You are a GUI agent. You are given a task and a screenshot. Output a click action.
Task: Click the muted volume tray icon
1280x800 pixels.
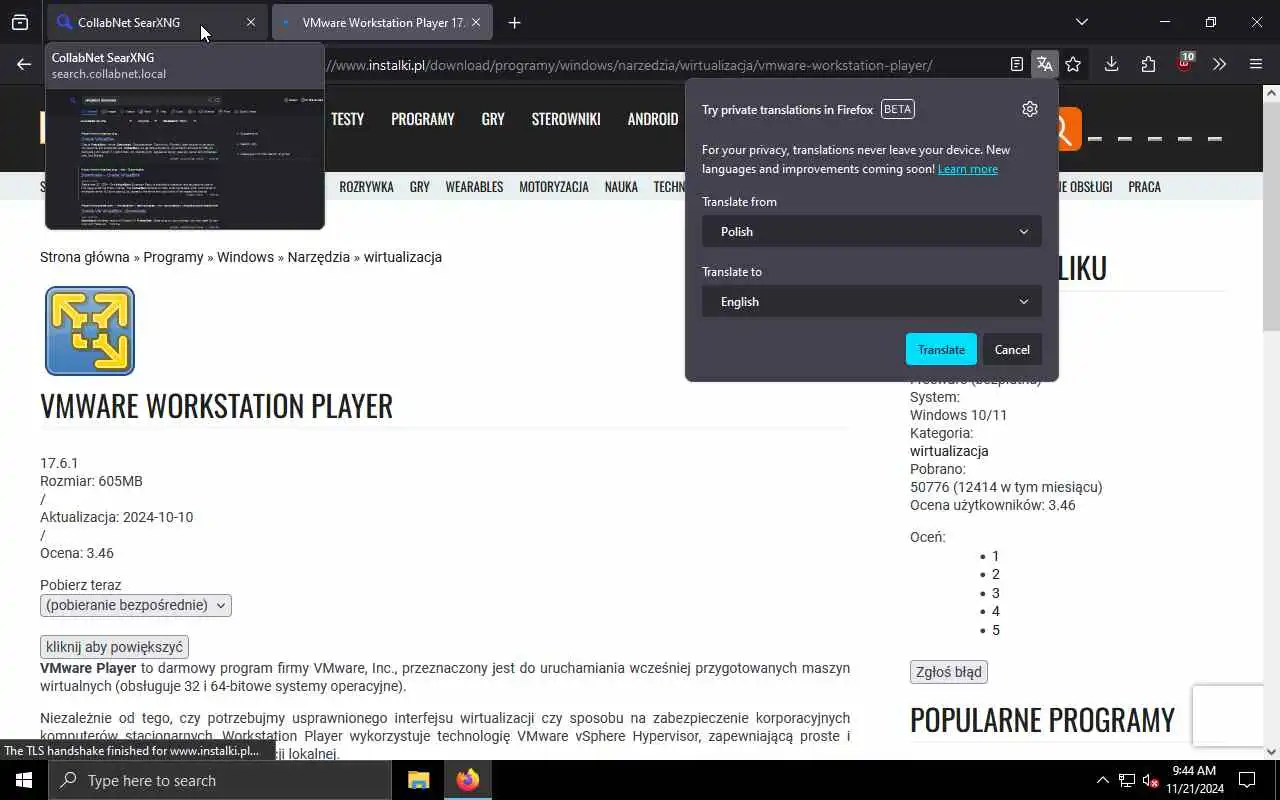click(x=1150, y=780)
